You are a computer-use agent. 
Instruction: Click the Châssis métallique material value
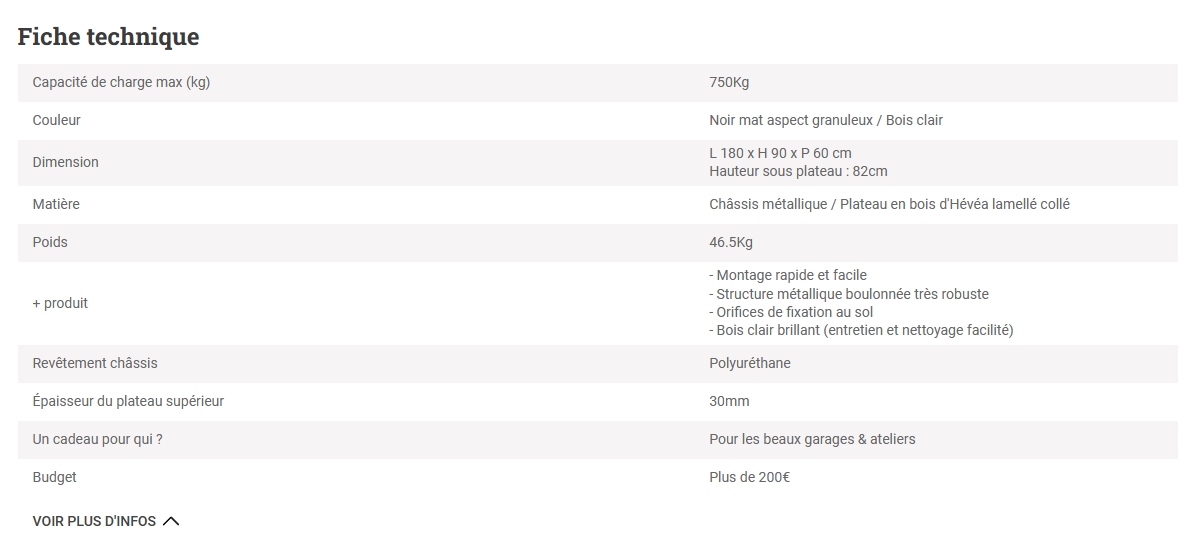coord(889,204)
